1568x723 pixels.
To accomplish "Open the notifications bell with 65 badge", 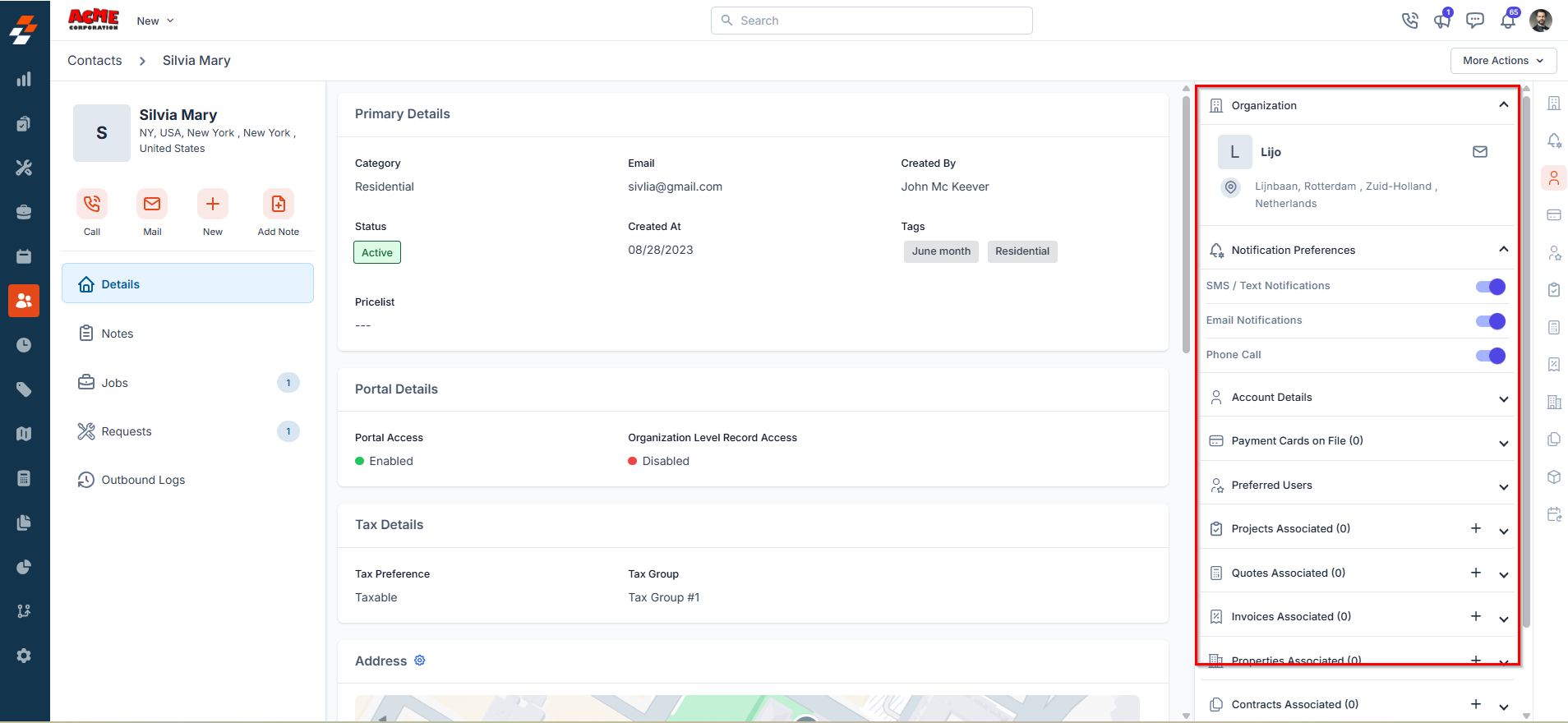I will click(x=1508, y=20).
